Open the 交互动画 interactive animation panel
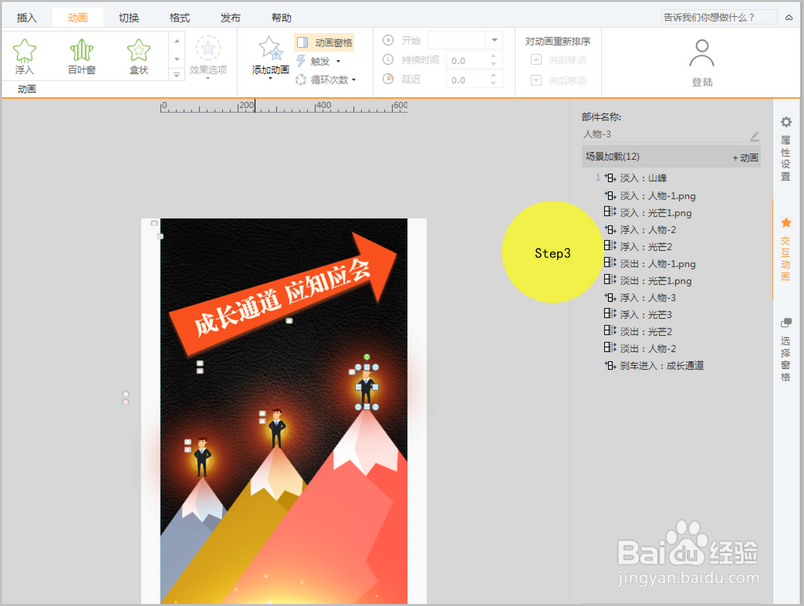This screenshot has height=606, width=804. (x=786, y=249)
